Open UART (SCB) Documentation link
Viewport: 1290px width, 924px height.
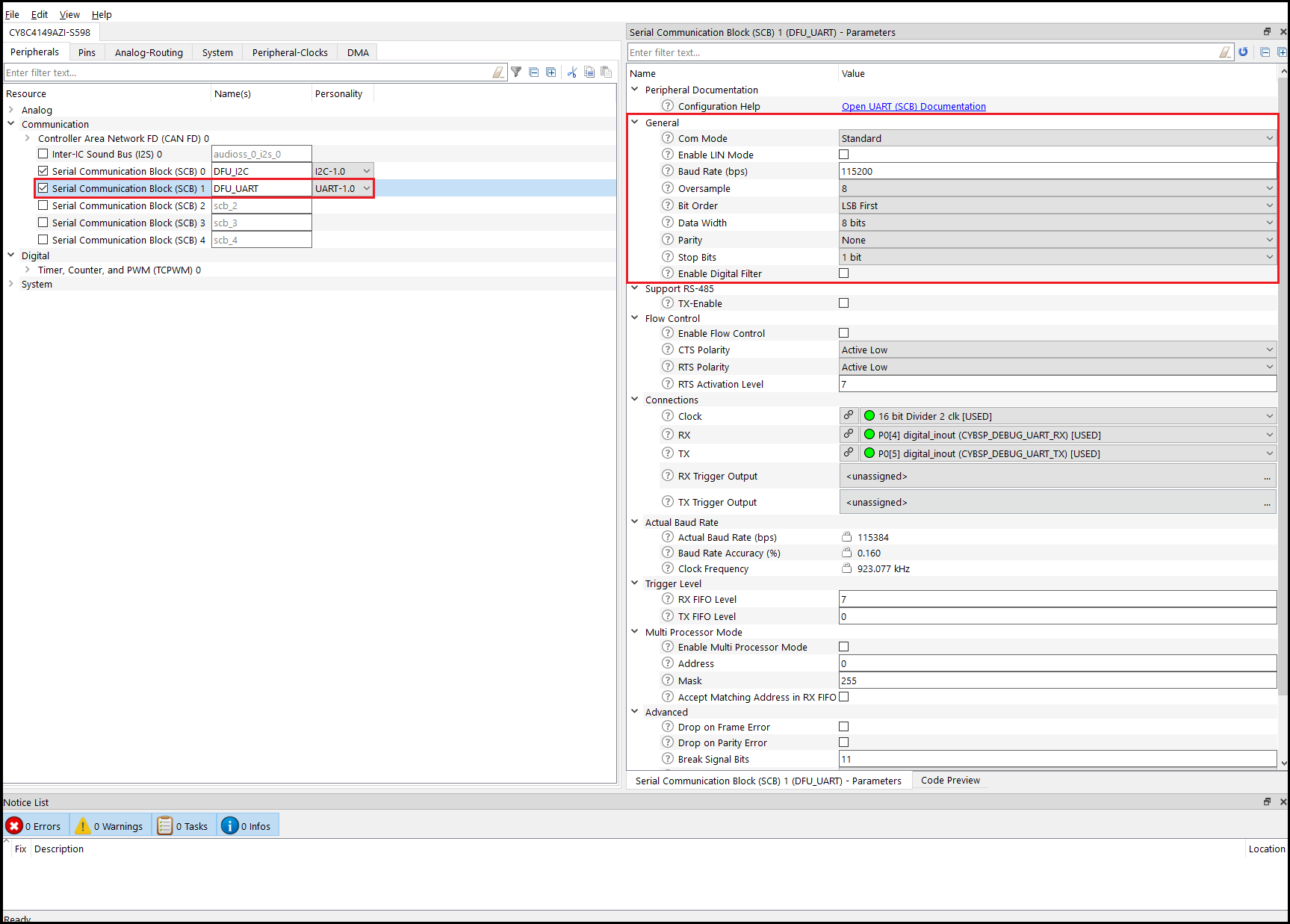[914, 106]
